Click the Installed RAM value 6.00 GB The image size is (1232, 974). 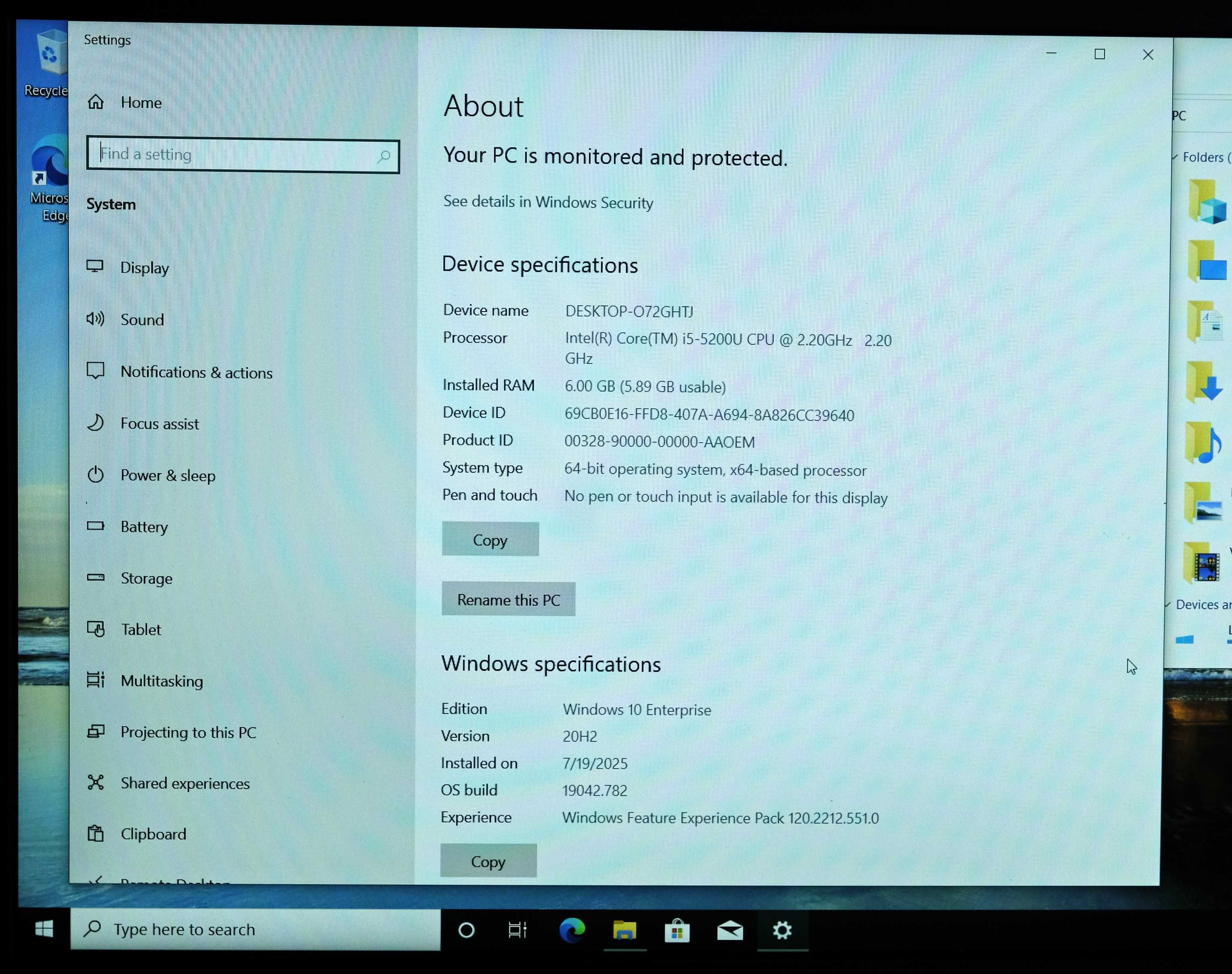[645, 387]
